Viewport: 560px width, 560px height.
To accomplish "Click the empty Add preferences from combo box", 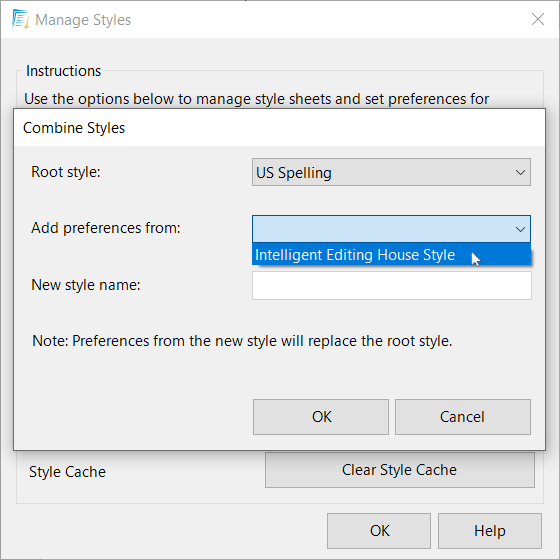I will [391, 229].
